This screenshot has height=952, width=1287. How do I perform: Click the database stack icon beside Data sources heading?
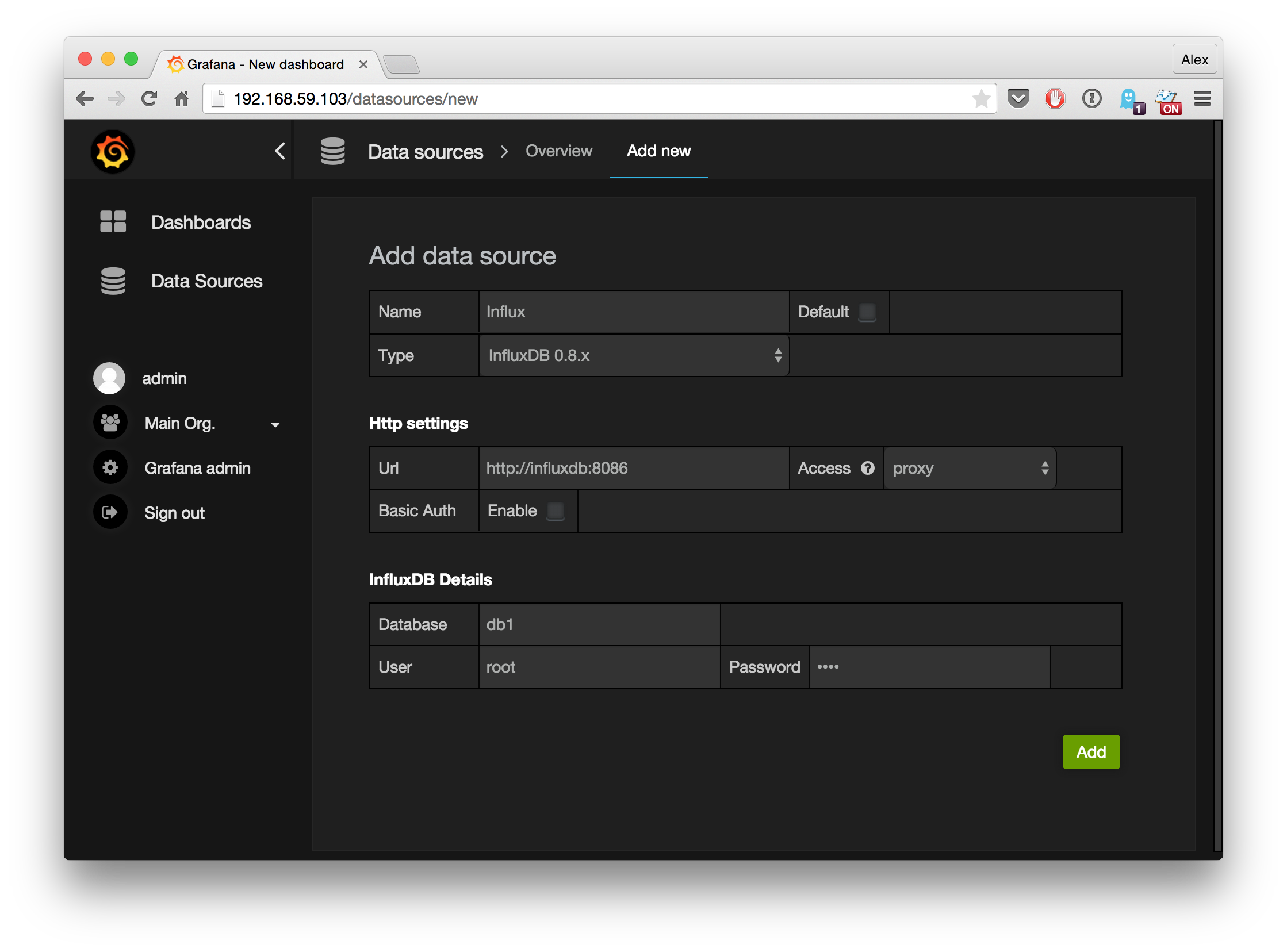[332, 151]
